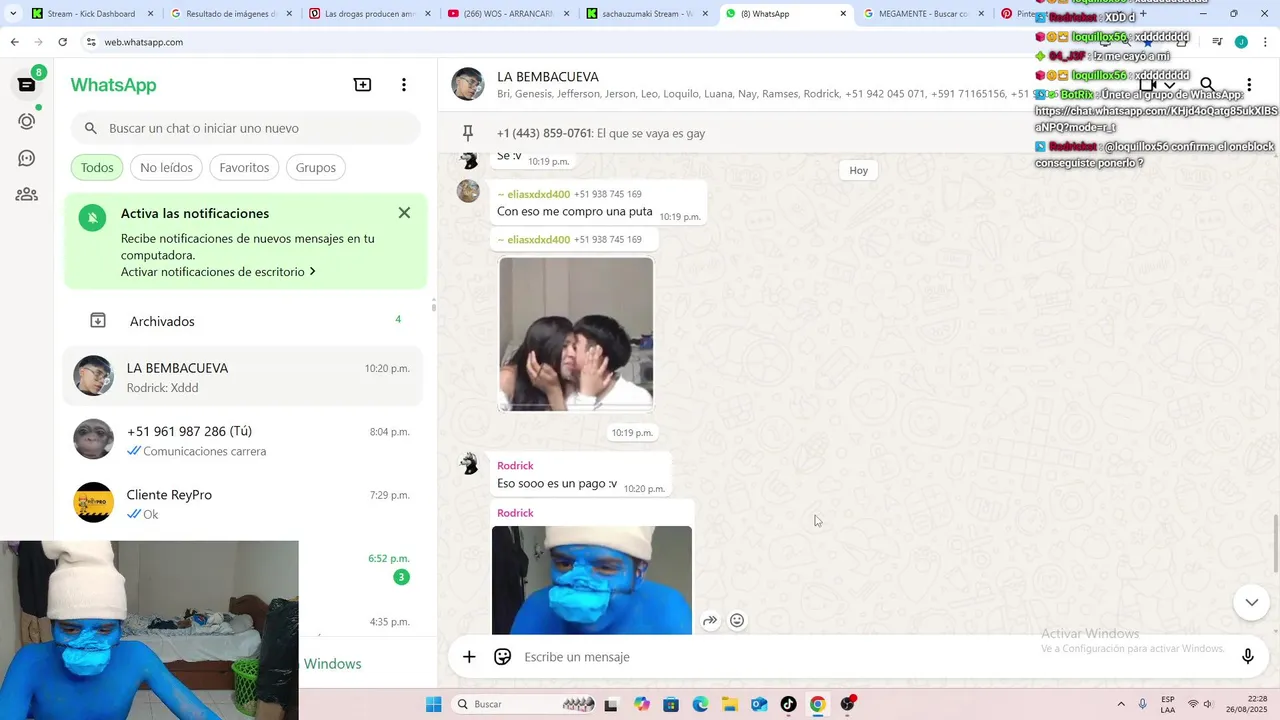Open the Archivados chats row

(245, 321)
